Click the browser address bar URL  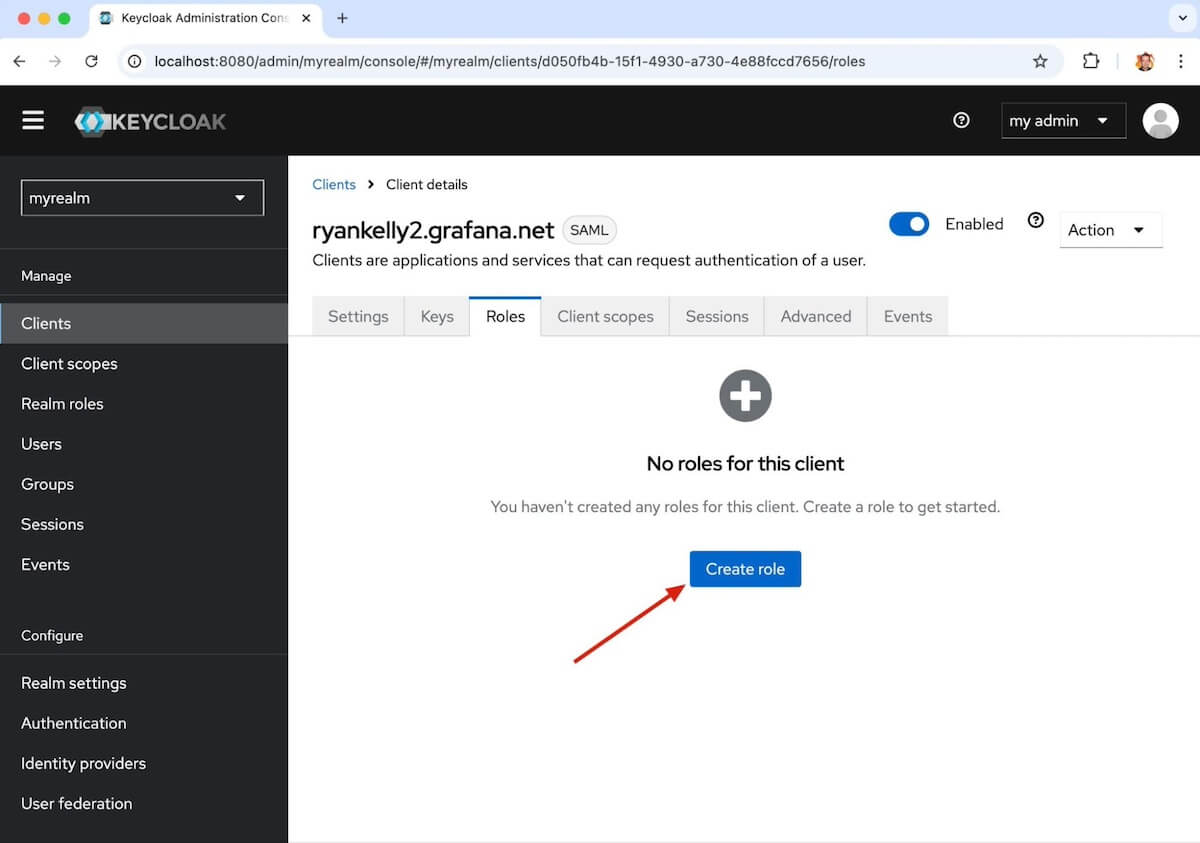510,61
